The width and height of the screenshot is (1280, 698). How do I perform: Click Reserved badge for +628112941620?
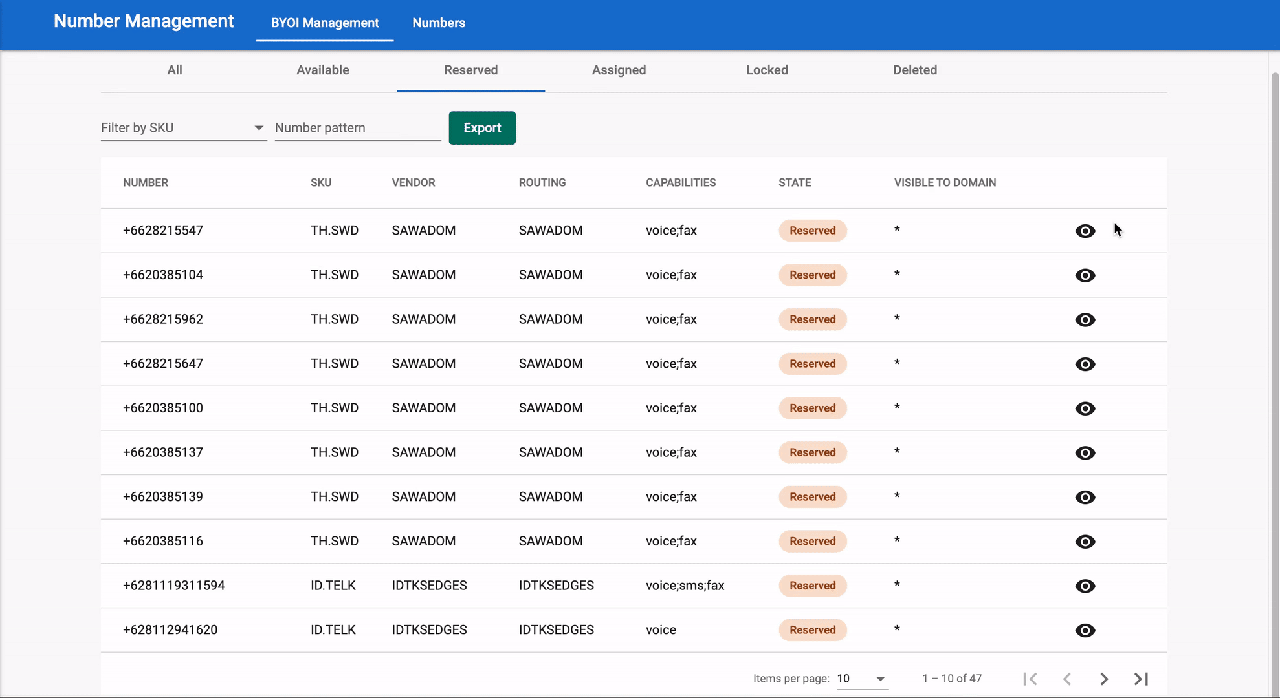pyautogui.click(x=813, y=630)
